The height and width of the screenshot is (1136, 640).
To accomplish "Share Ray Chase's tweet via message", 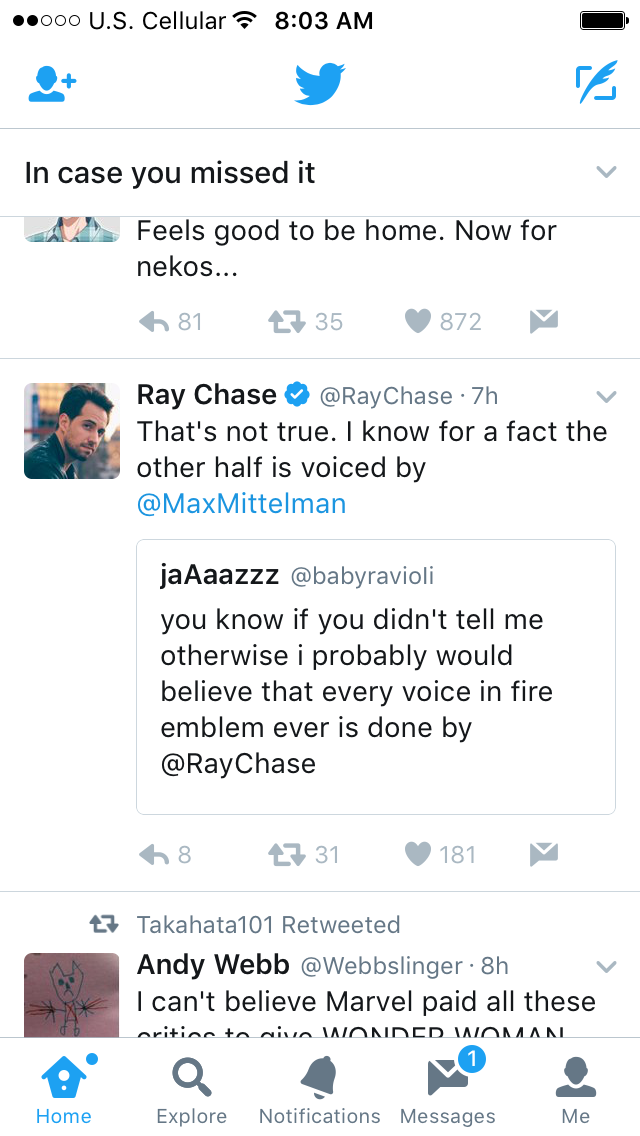I will [543, 854].
